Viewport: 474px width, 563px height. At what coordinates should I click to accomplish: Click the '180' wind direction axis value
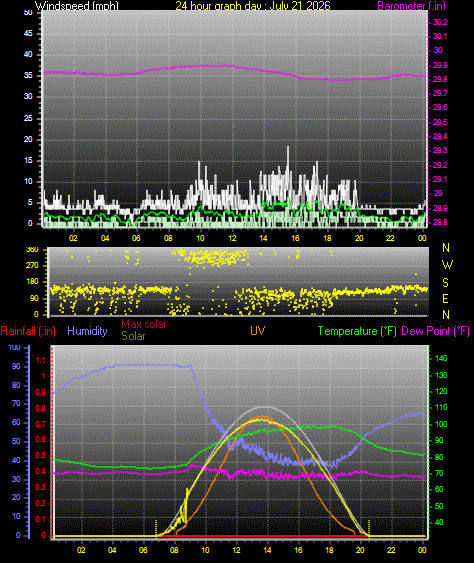[32, 282]
